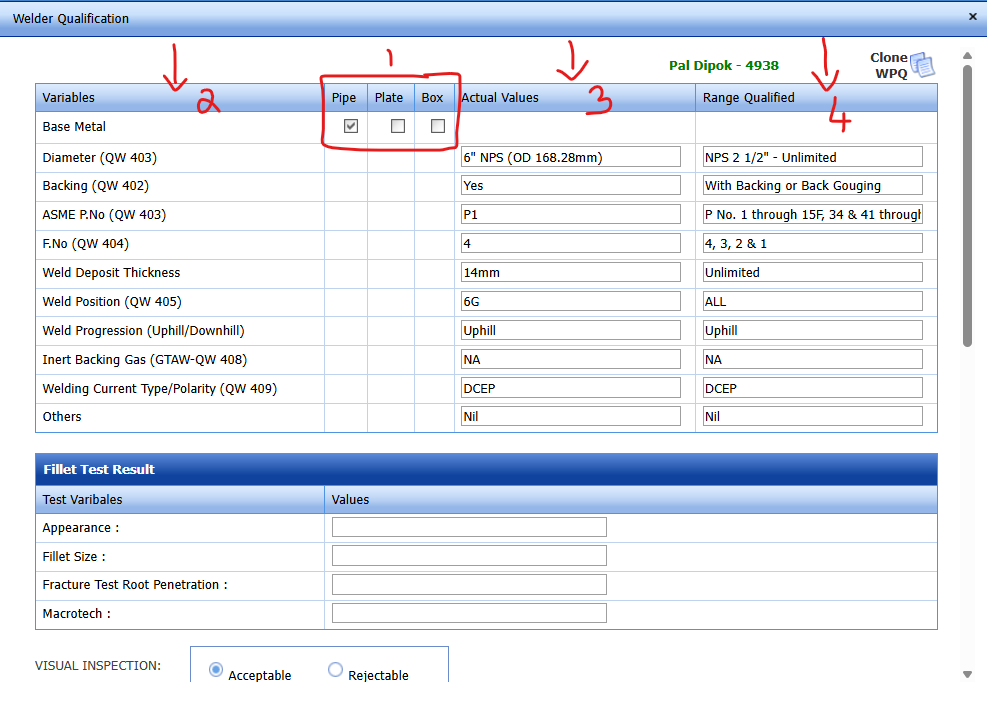Screen dimensions: 987x714
Task: Click the Weld Deposit Thickness actual value
Action: click(570, 273)
